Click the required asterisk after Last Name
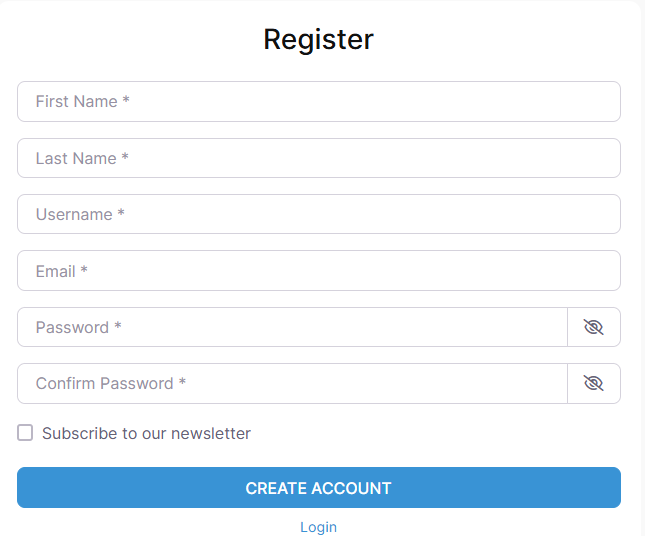Viewport: 645px width, 536px height. (125, 157)
